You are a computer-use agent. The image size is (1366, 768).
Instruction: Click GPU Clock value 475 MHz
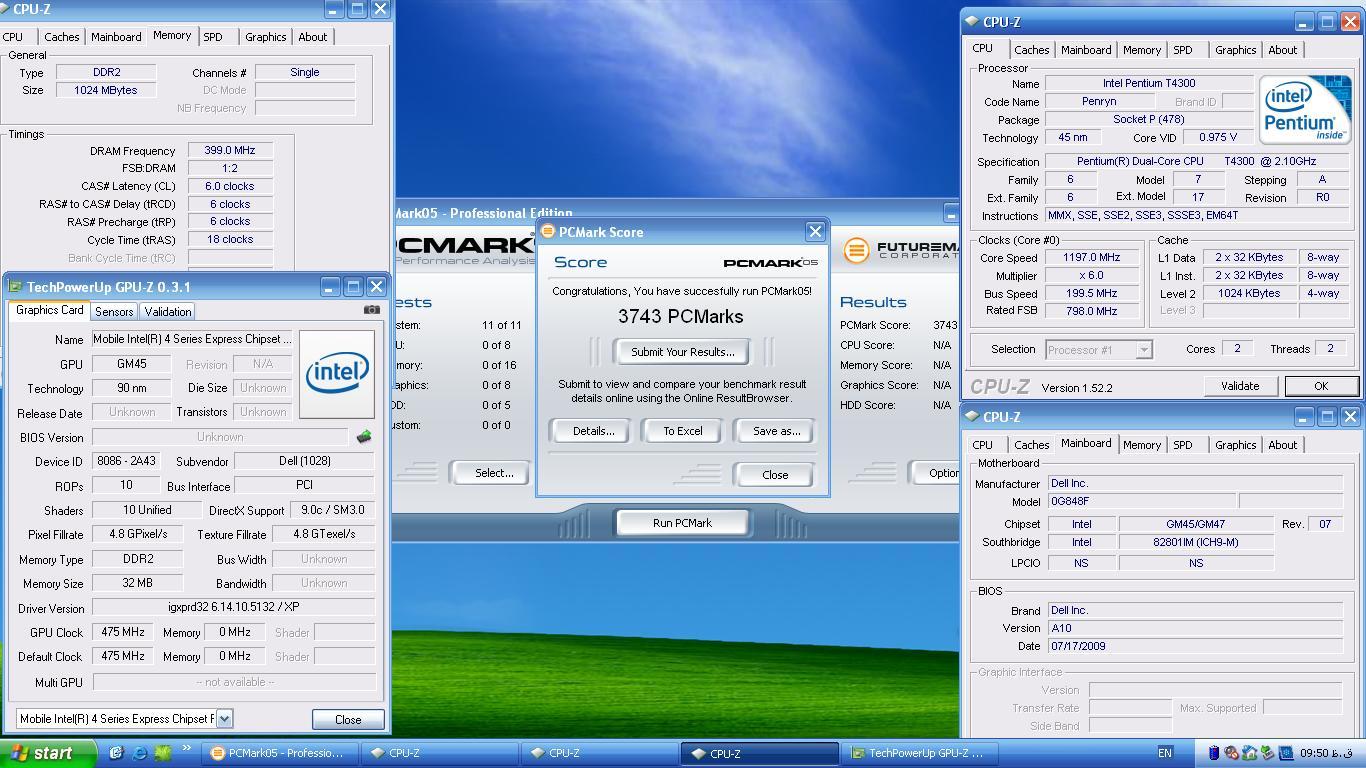(123, 632)
